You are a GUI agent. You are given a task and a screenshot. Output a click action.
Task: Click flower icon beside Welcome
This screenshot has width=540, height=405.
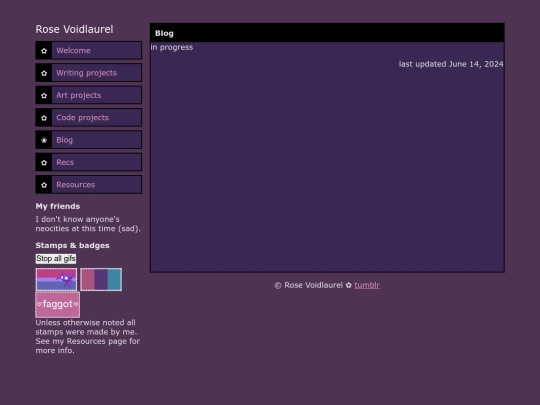[x=44, y=51]
